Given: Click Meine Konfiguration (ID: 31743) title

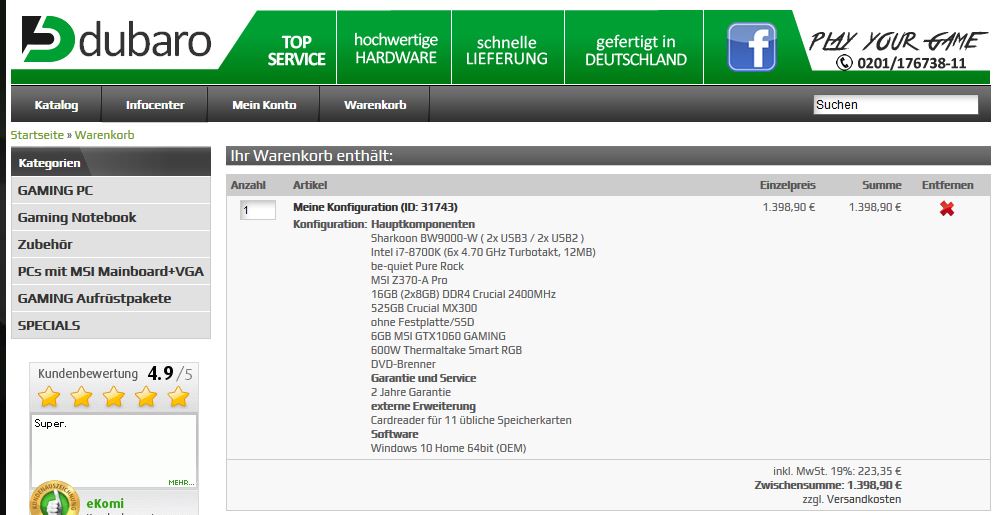Looking at the screenshot, I should 375,207.
